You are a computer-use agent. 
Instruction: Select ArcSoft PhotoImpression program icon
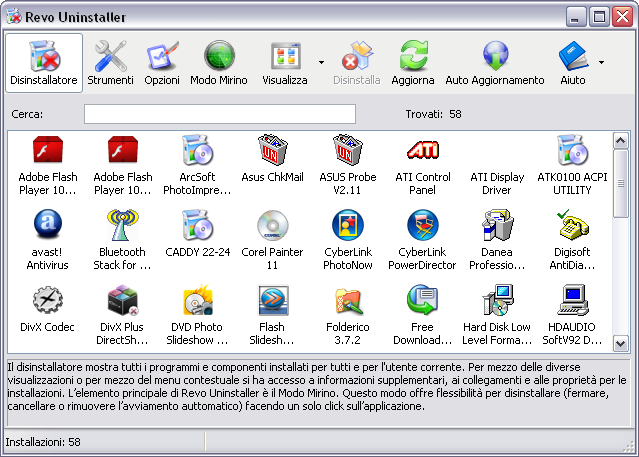point(197,150)
